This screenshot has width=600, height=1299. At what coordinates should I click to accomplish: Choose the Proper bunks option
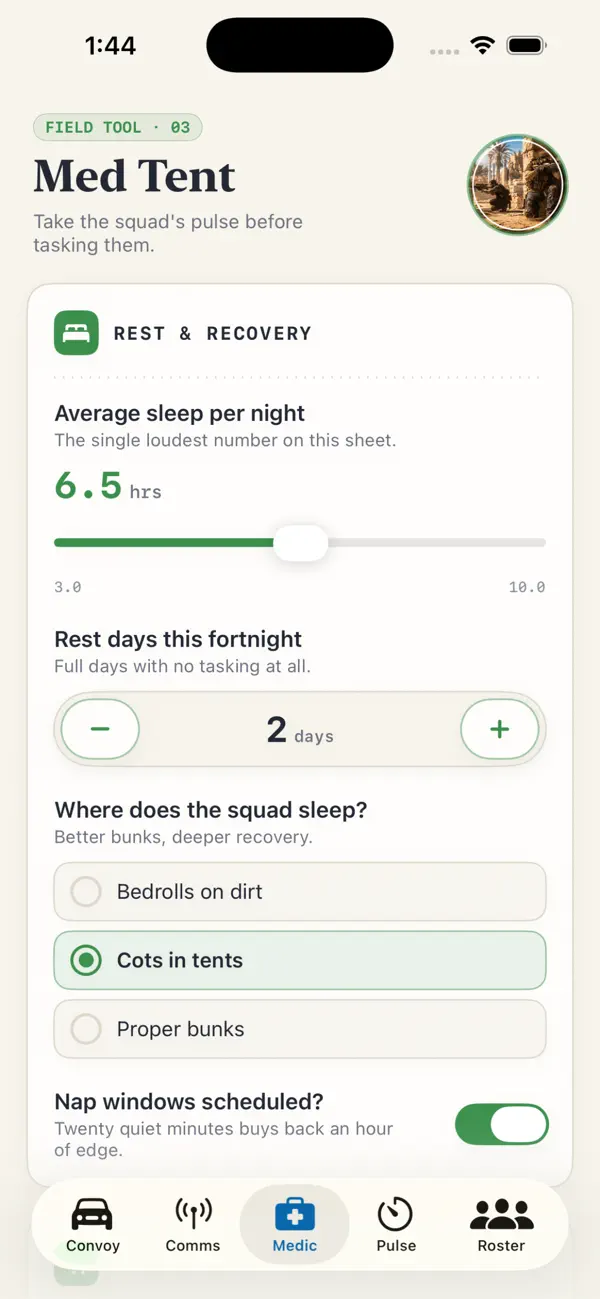click(x=300, y=1029)
